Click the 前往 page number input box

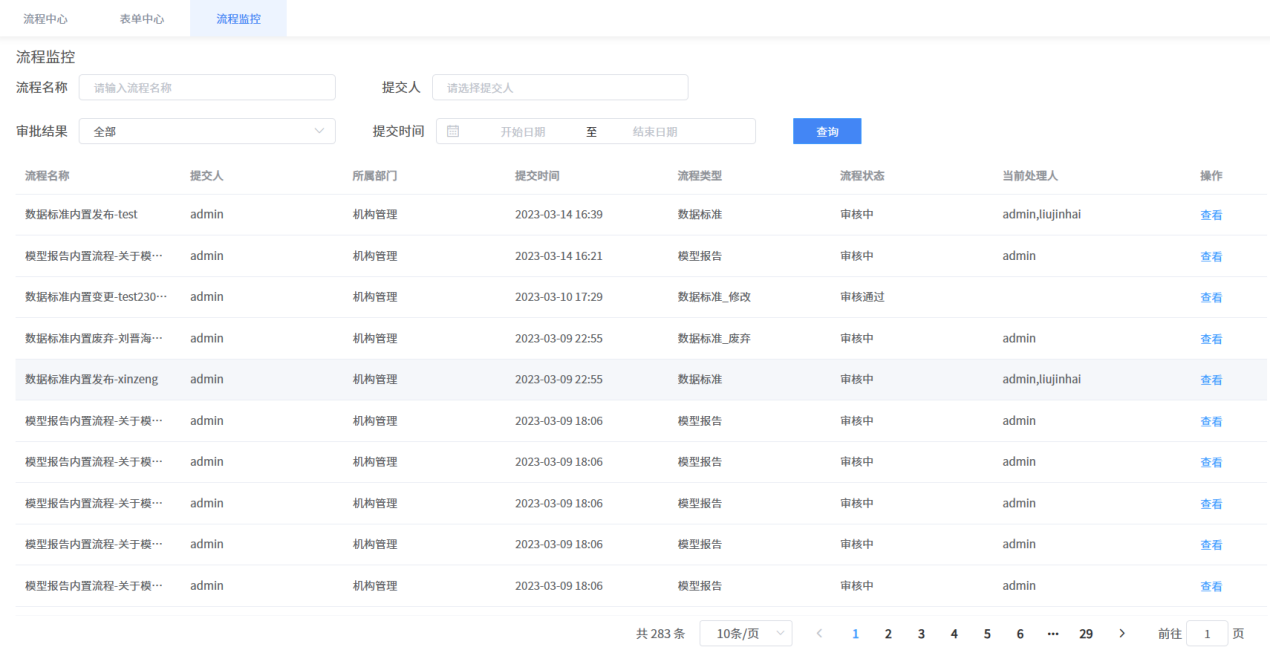pos(1207,633)
